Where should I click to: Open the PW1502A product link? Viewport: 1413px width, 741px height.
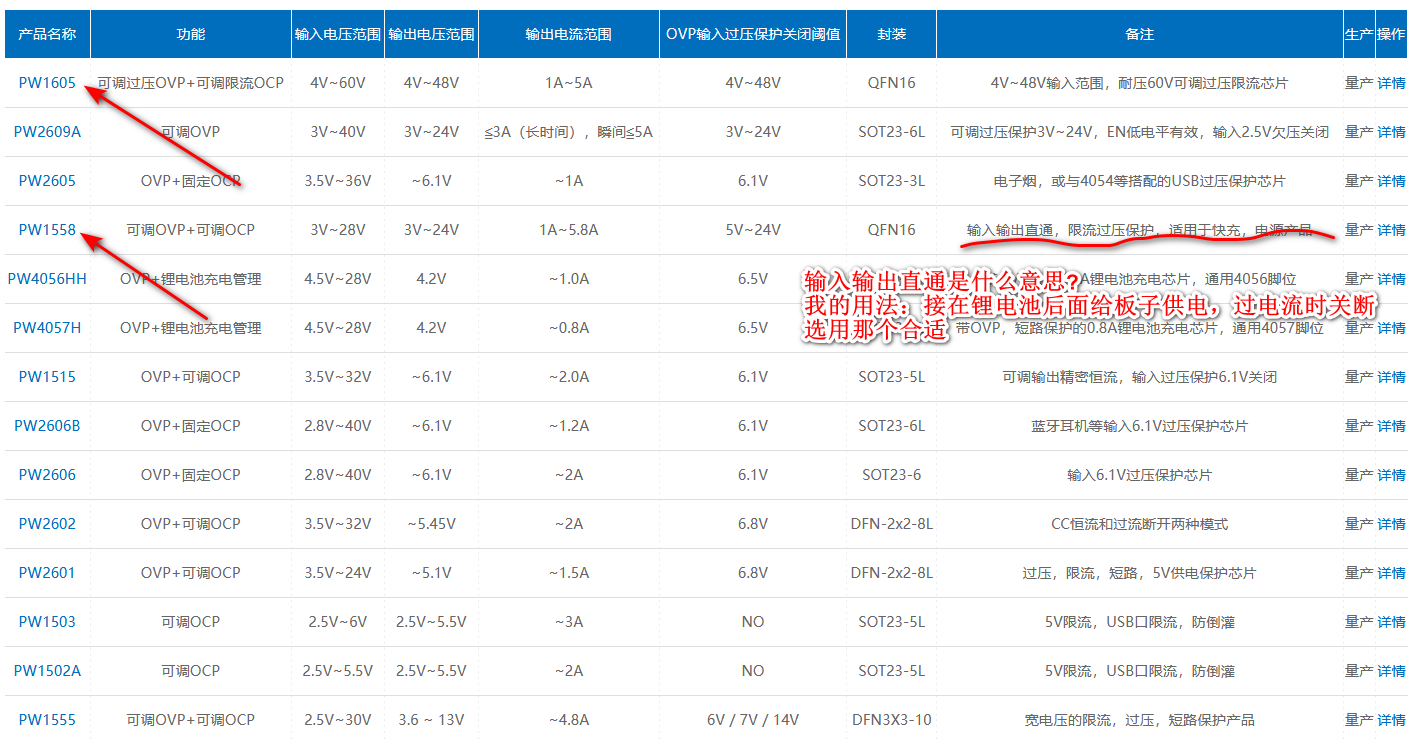[x=47, y=671]
